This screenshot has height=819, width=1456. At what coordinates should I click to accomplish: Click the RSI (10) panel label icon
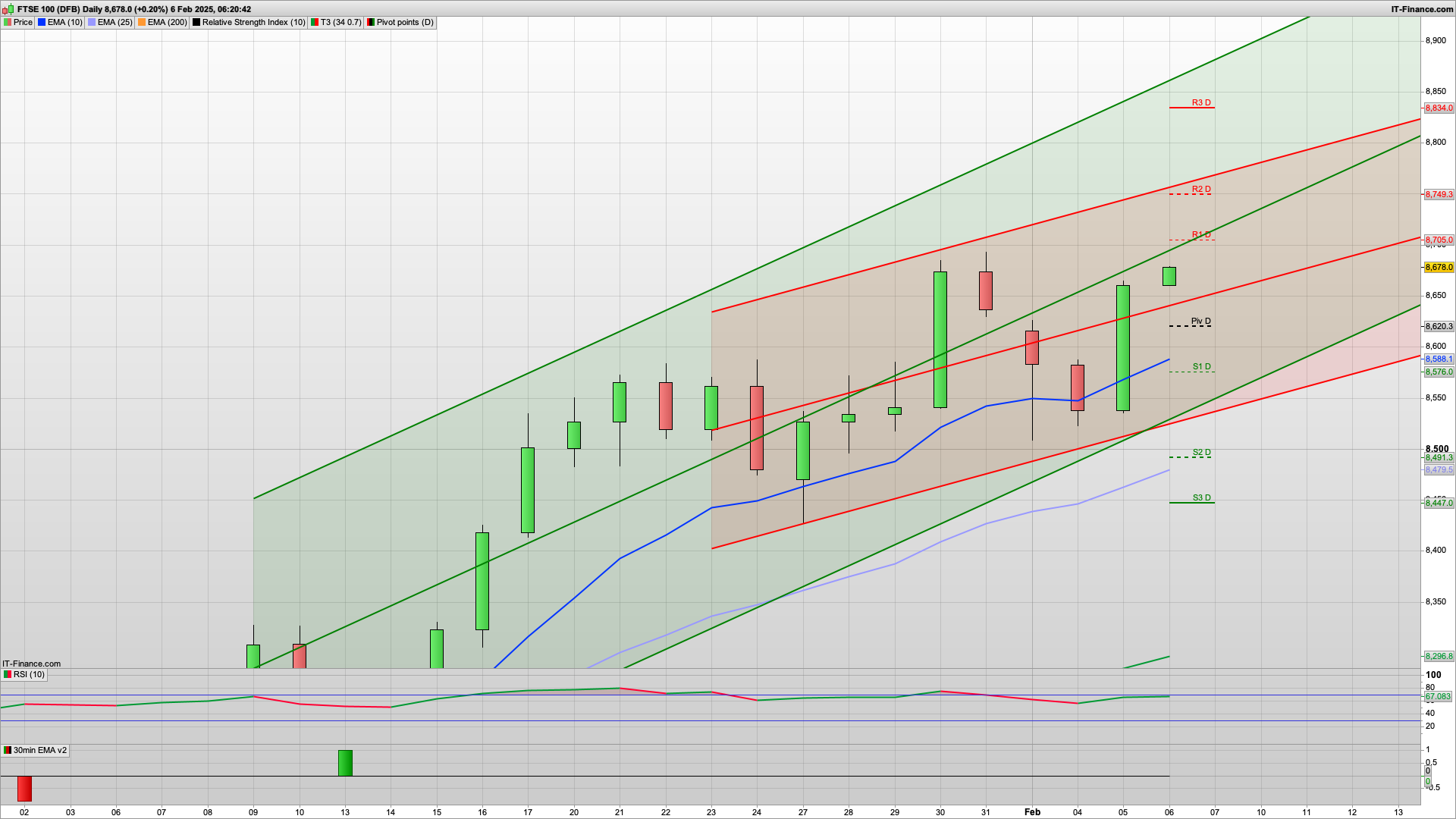8,674
